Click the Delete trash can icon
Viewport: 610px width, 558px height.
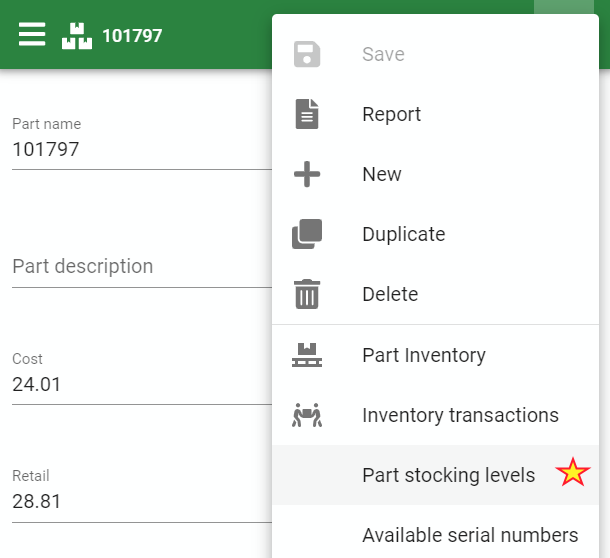tap(307, 294)
